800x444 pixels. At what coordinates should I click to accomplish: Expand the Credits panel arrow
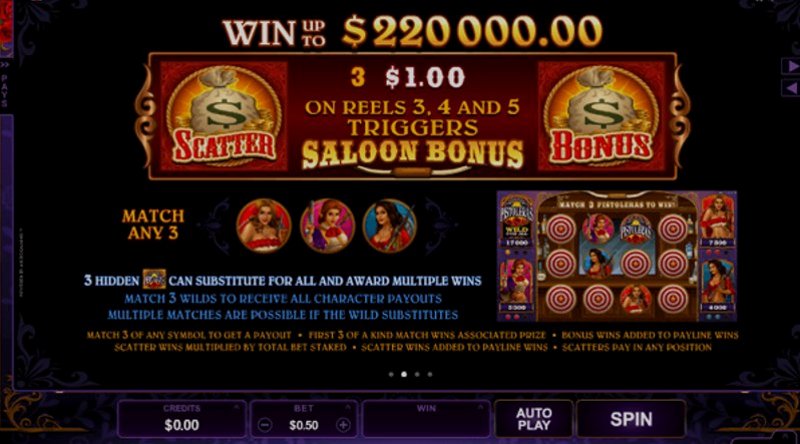pyautogui.click(x=236, y=407)
